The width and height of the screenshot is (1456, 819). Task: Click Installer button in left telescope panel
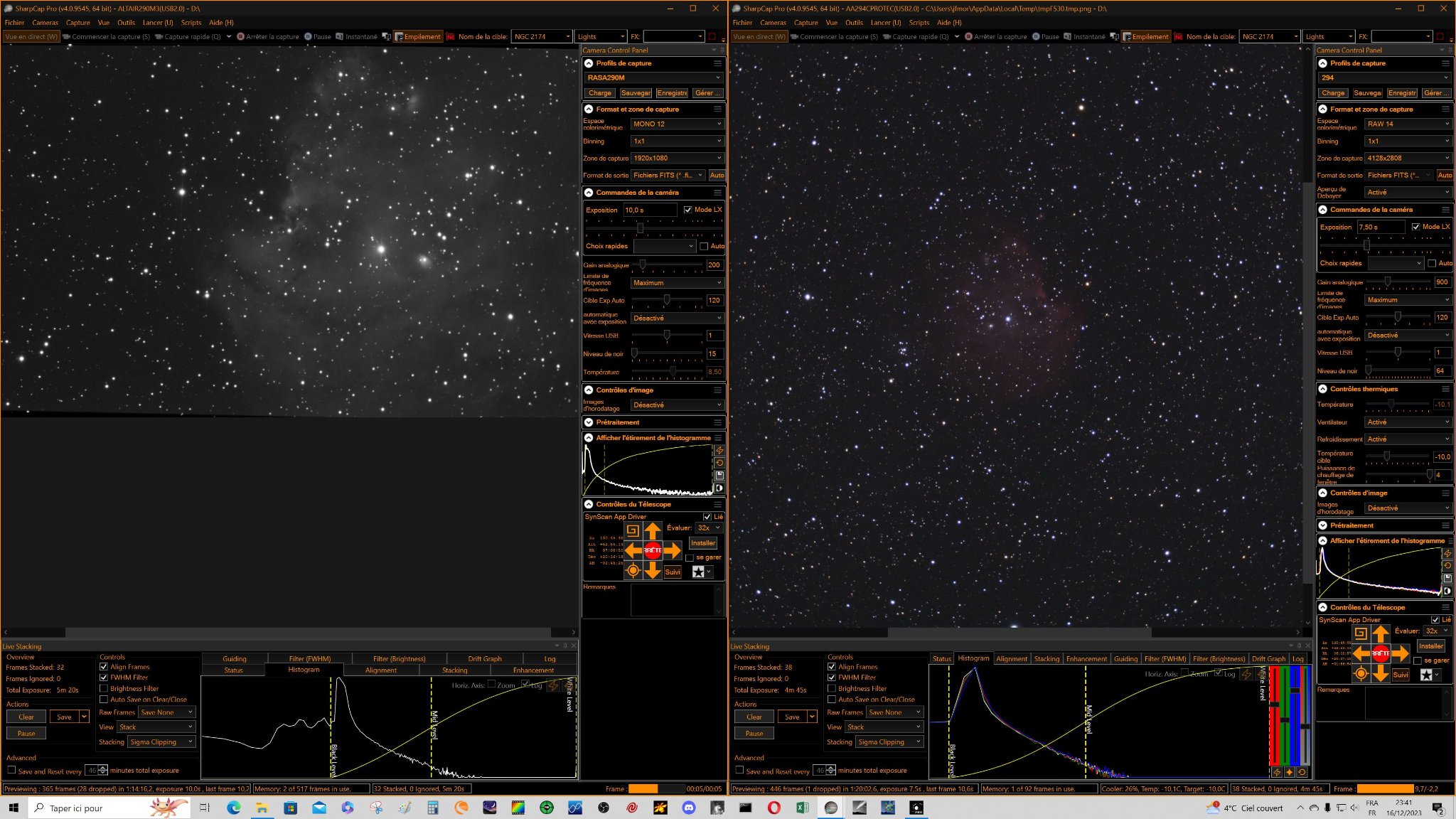[x=702, y=543]
